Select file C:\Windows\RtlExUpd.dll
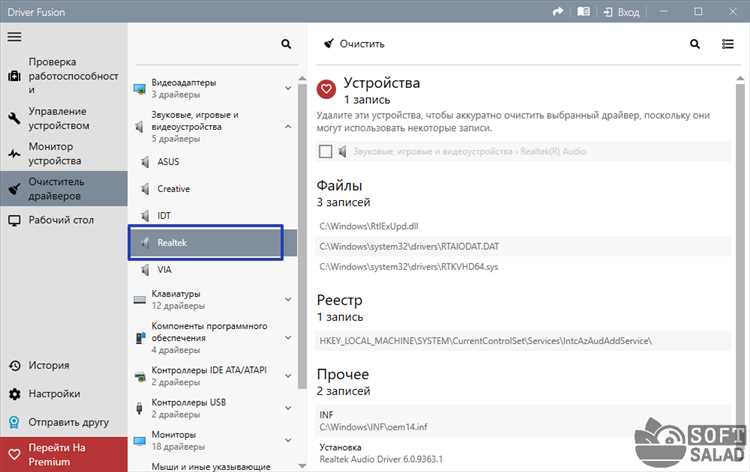This screenshot has height=472, width=750. pyautogui.click(x=523, y=226)
